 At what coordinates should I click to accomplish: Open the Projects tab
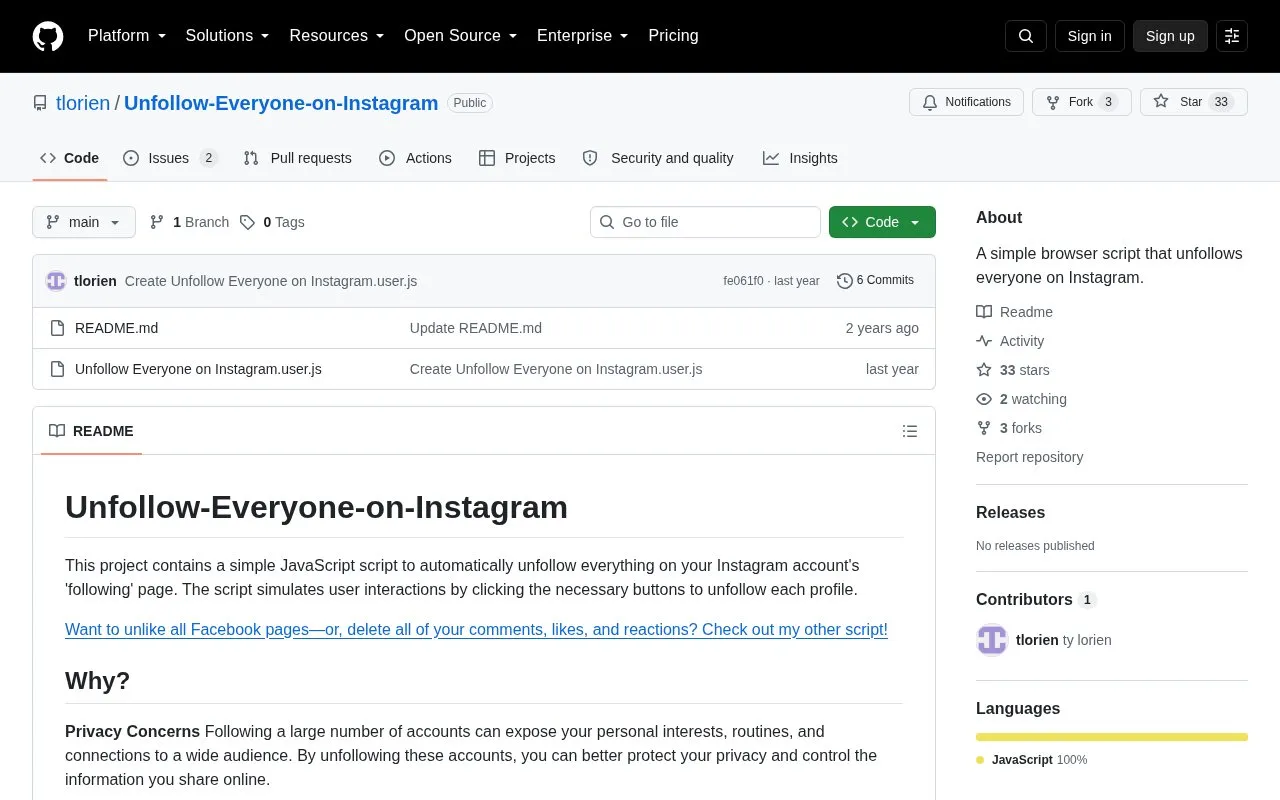click(x=517, y=158)
